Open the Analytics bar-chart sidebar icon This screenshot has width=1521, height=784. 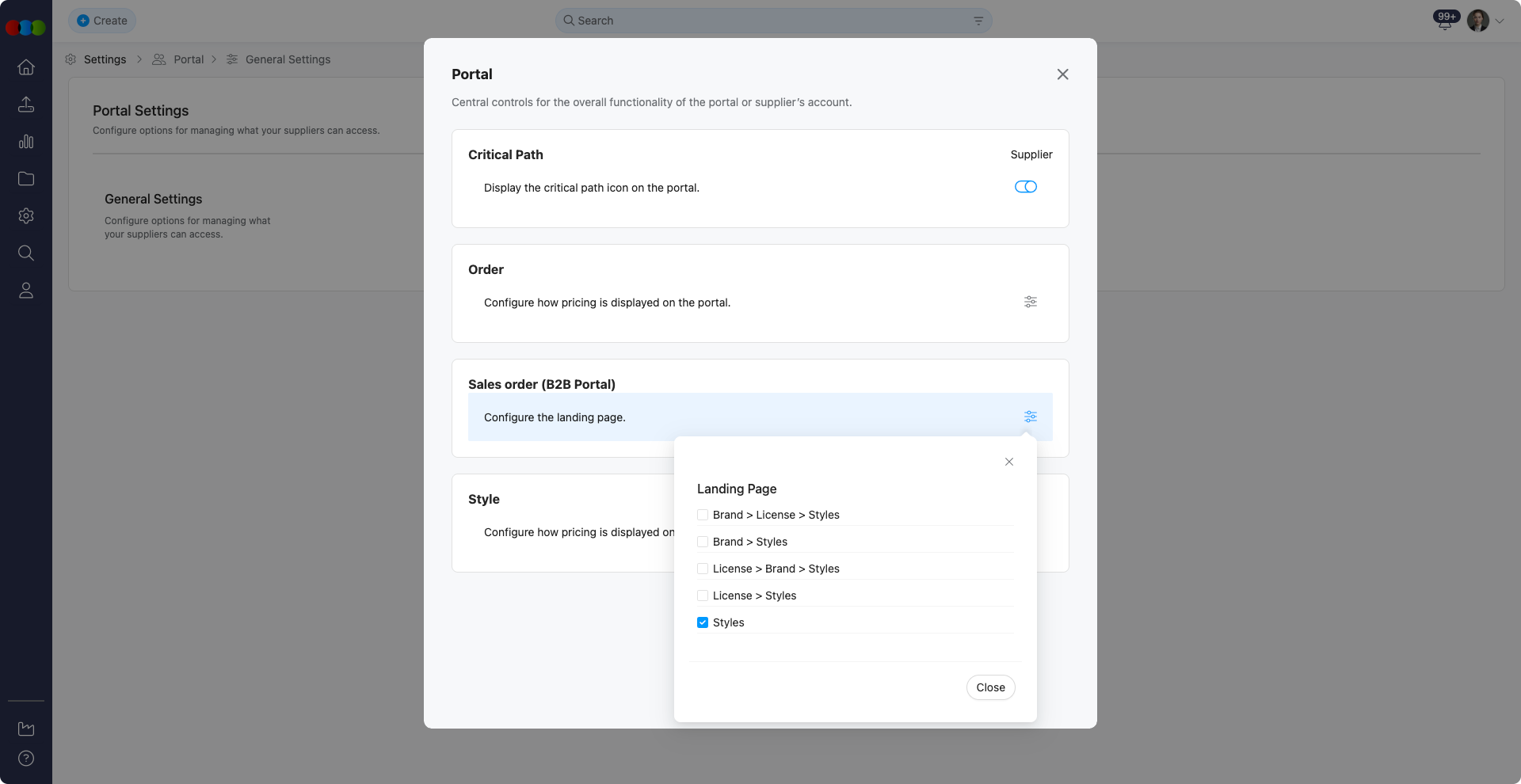pos(26,142)
